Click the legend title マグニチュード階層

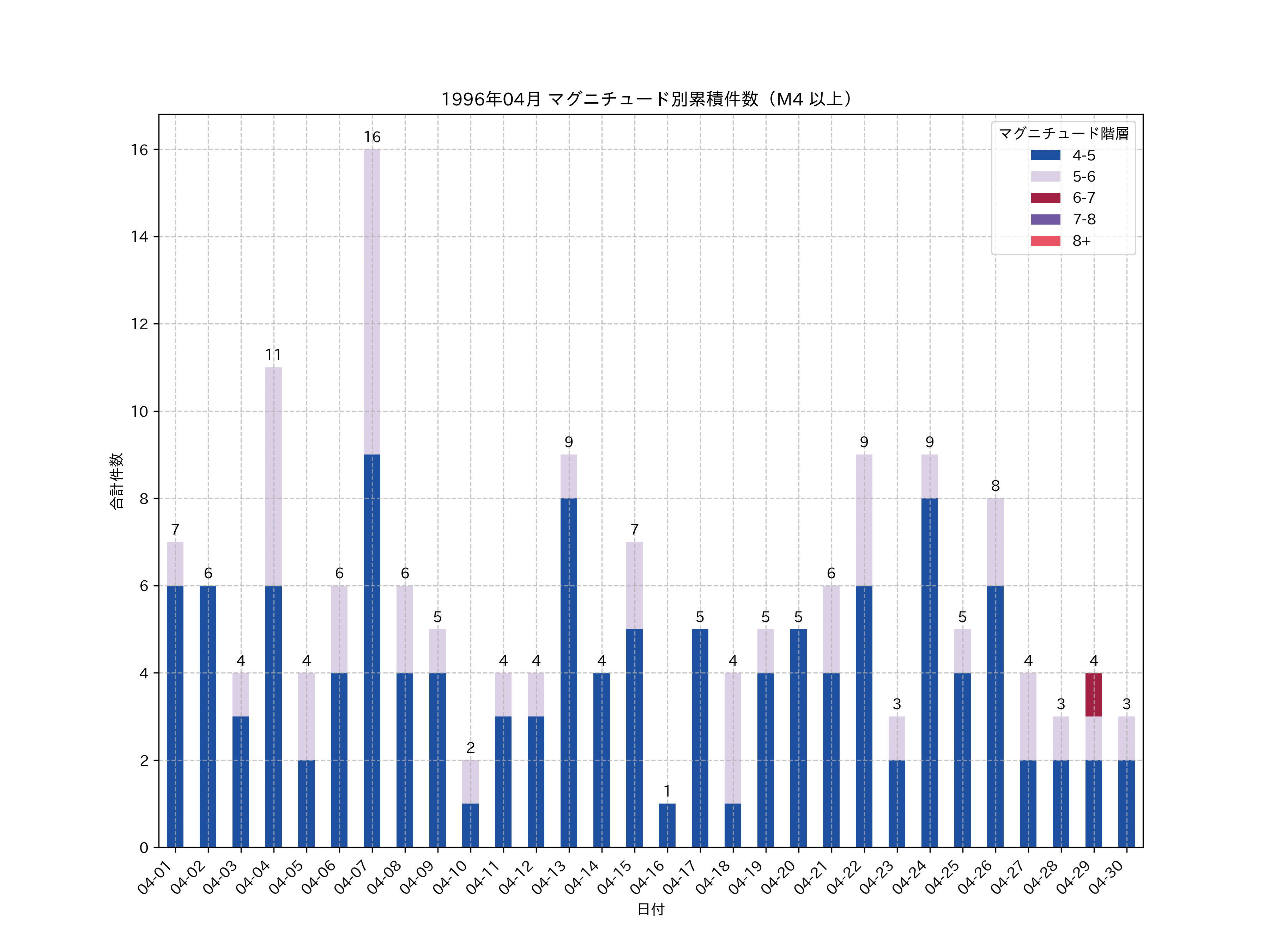(x=1063, y=134)
